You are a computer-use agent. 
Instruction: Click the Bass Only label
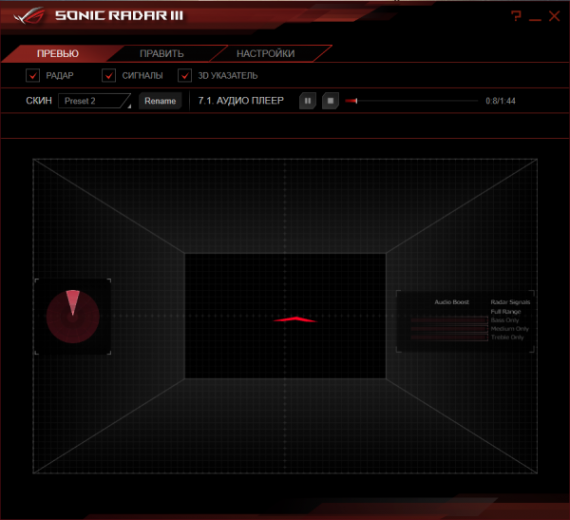(x=505, y=320)
